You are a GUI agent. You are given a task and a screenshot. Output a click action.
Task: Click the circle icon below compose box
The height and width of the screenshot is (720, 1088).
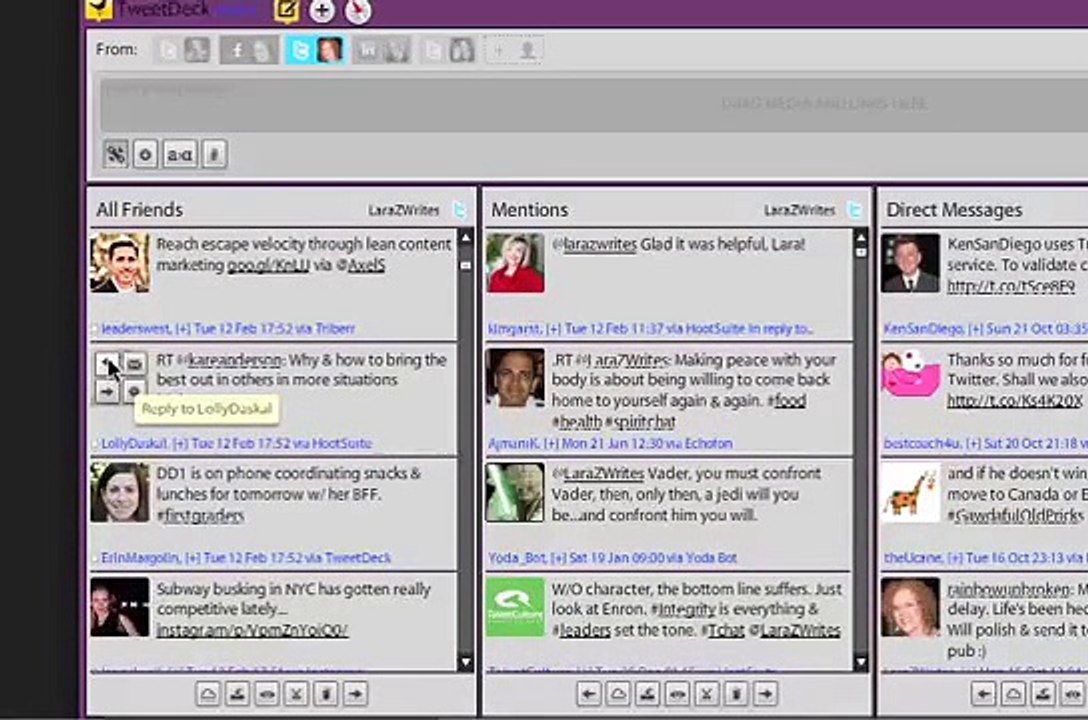coord(146,154)
